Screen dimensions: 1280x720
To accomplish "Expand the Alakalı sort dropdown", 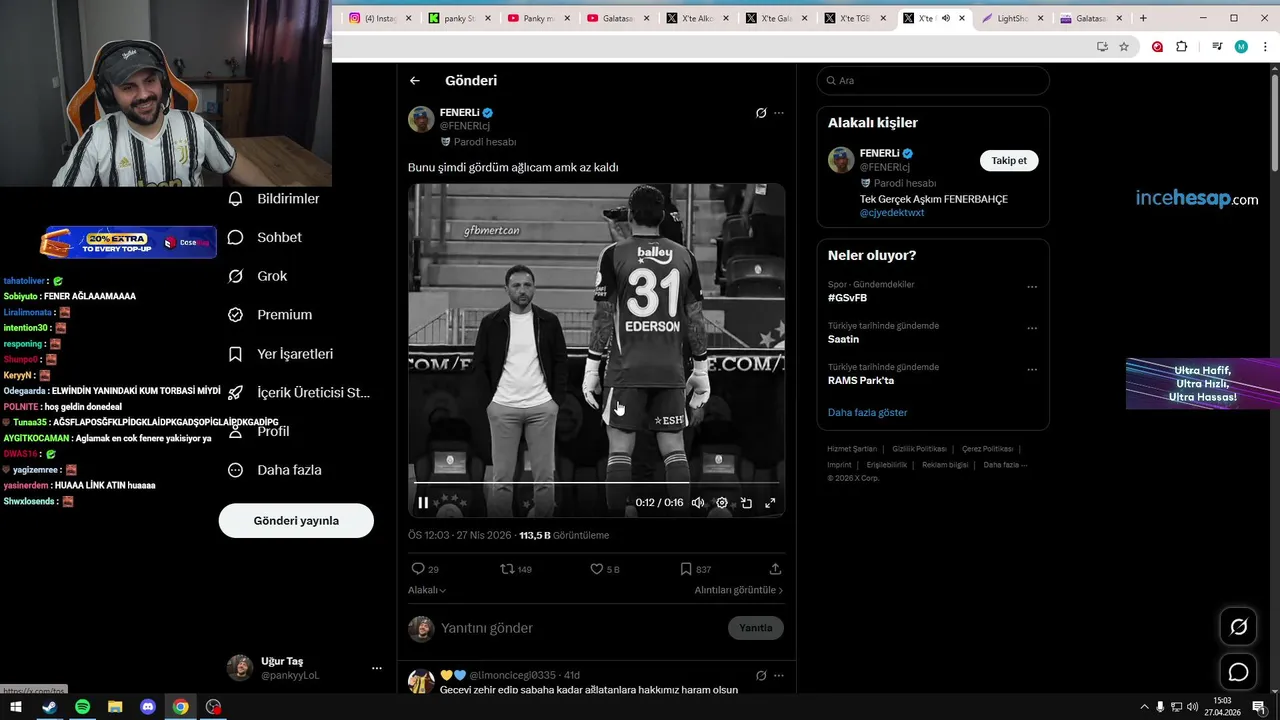I will tap(427, 590).
